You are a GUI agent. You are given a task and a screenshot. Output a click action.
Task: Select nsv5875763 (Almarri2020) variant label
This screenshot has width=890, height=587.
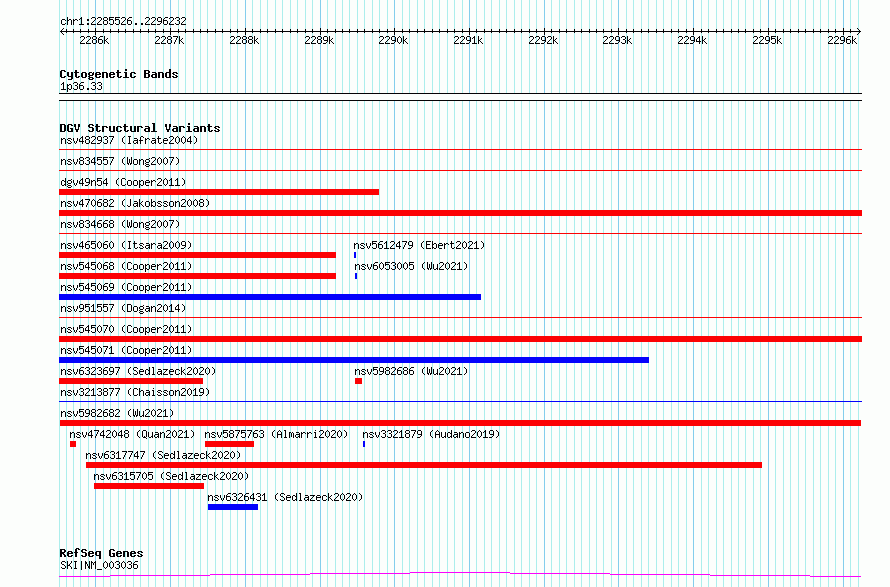tap(276, 434)
